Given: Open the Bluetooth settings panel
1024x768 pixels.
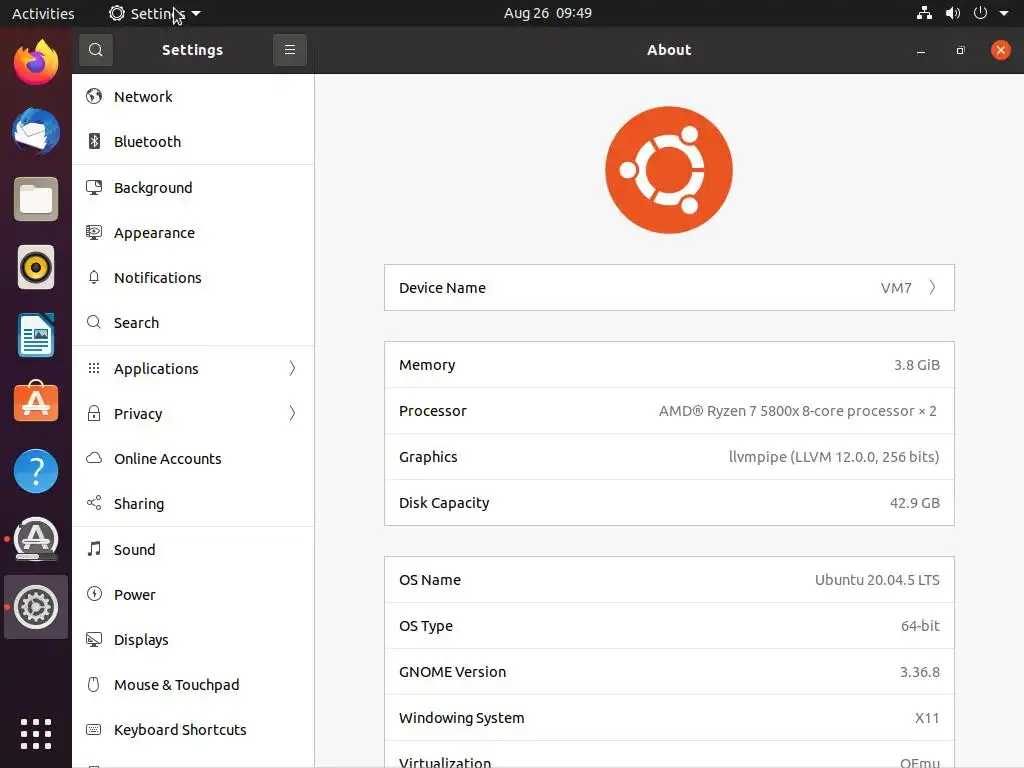Looking at the screenshot, I should [x=193, y=142].
